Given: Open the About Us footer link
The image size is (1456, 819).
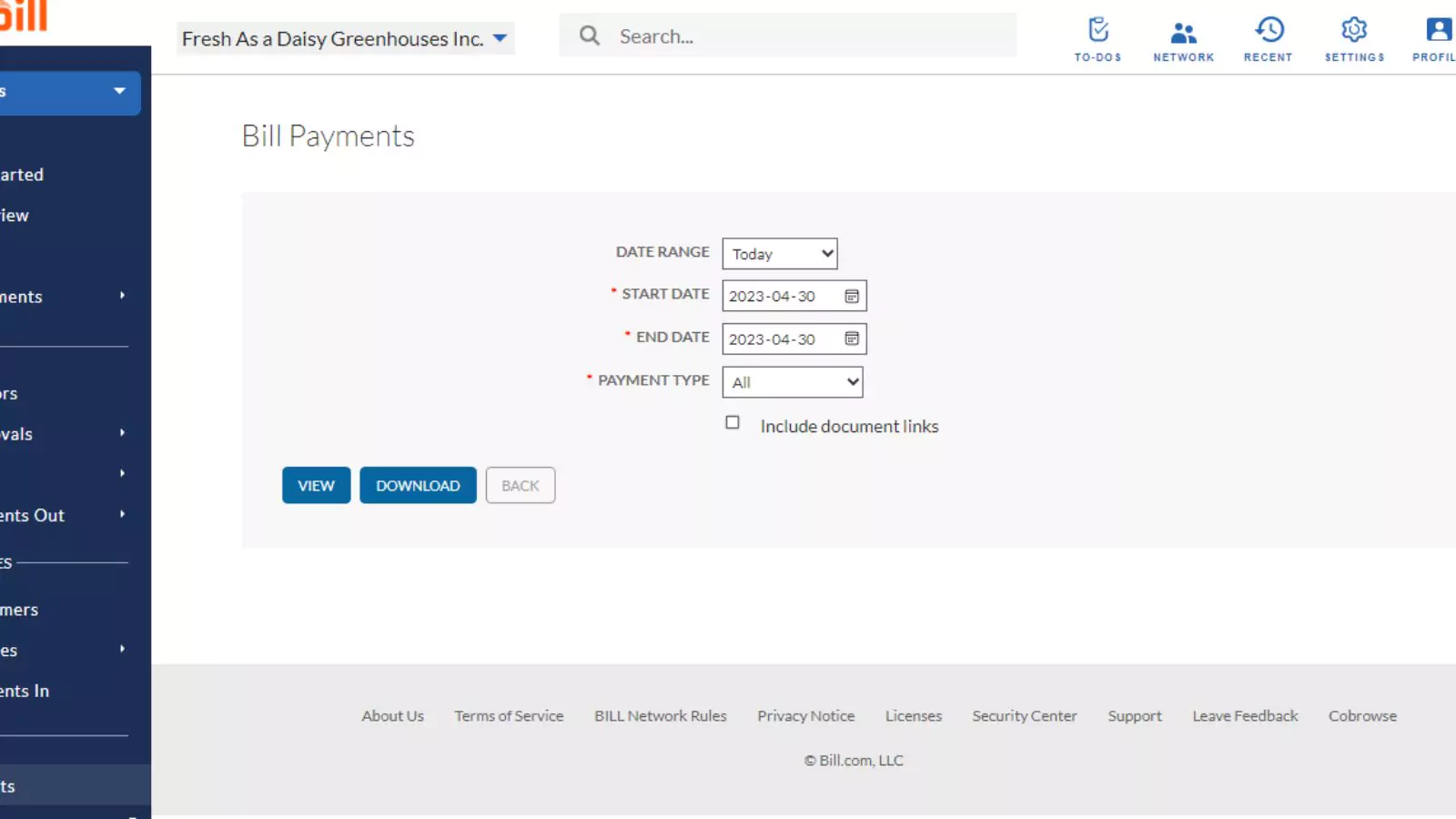Looking at the screenshot, I should [392, 716].
